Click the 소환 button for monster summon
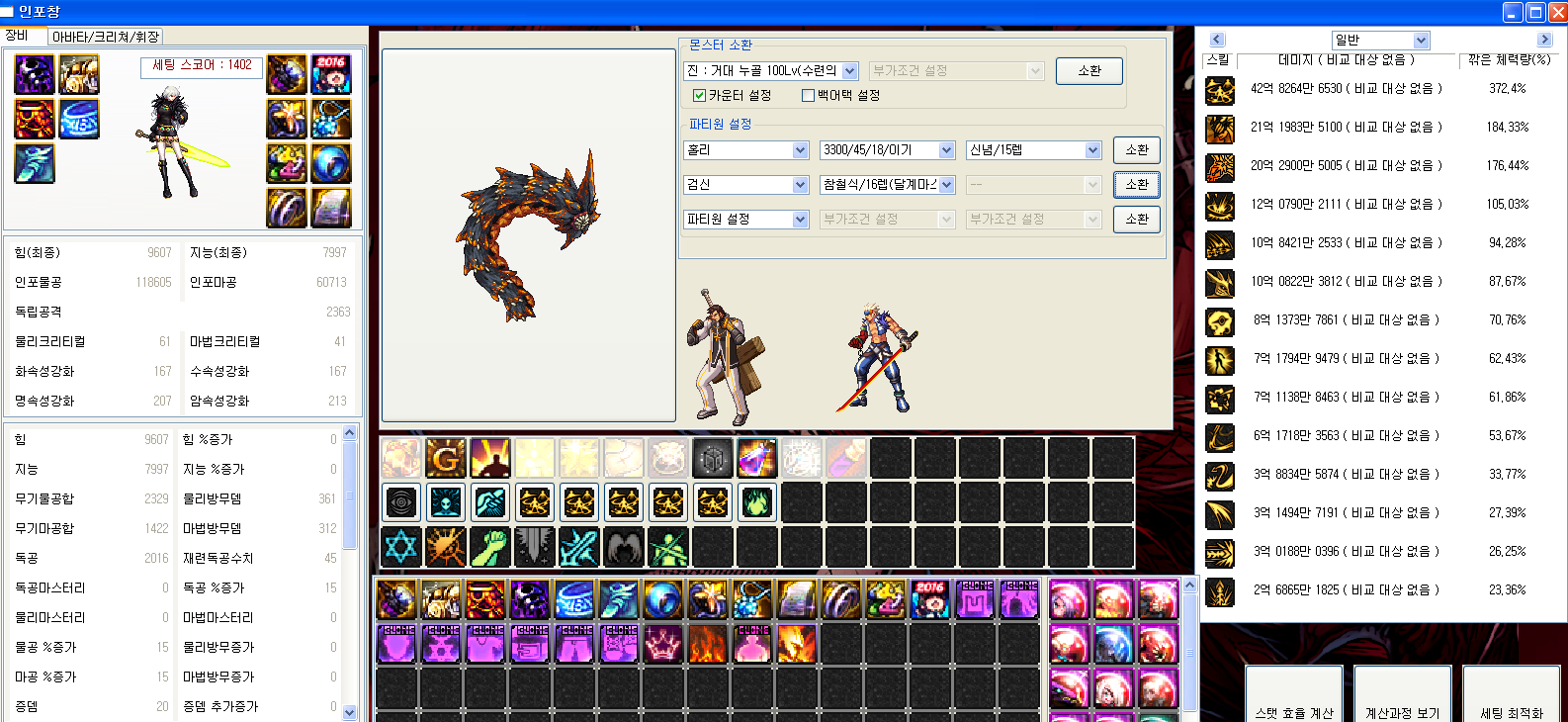Screen dimensions: 1568x722 tap(1089, 71)
